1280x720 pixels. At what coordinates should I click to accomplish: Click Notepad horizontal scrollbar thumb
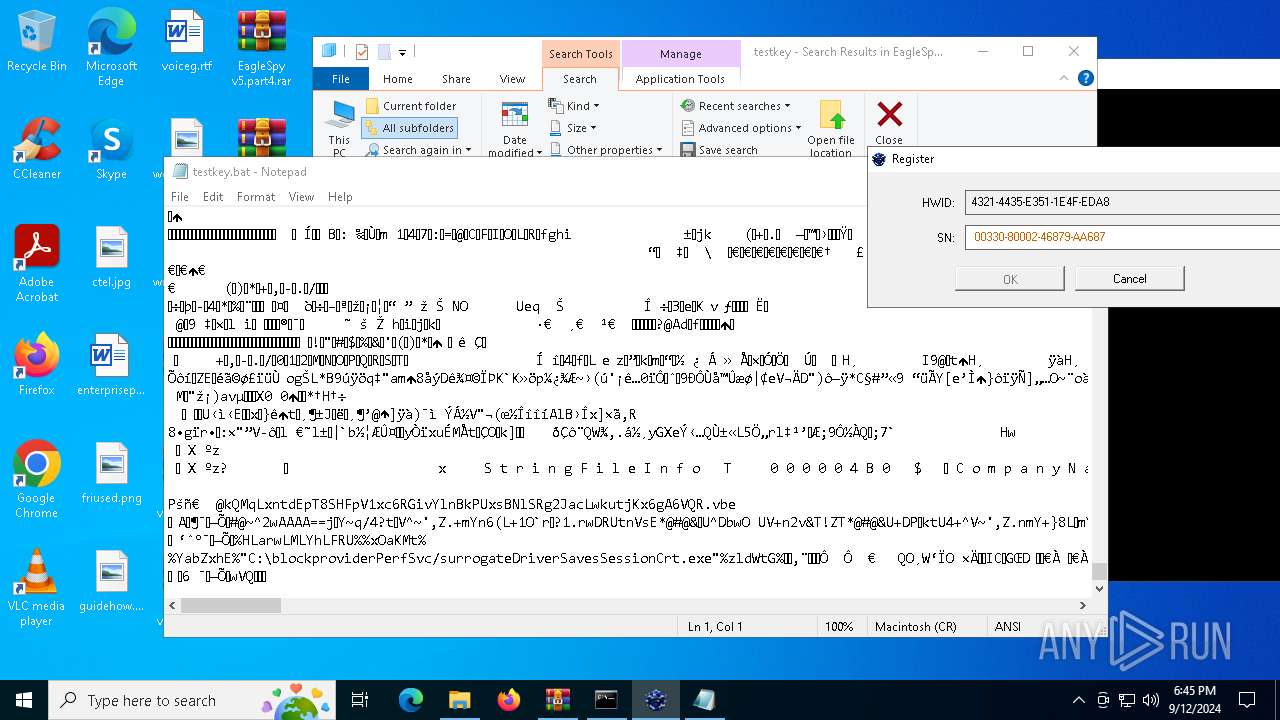(231, 605)
